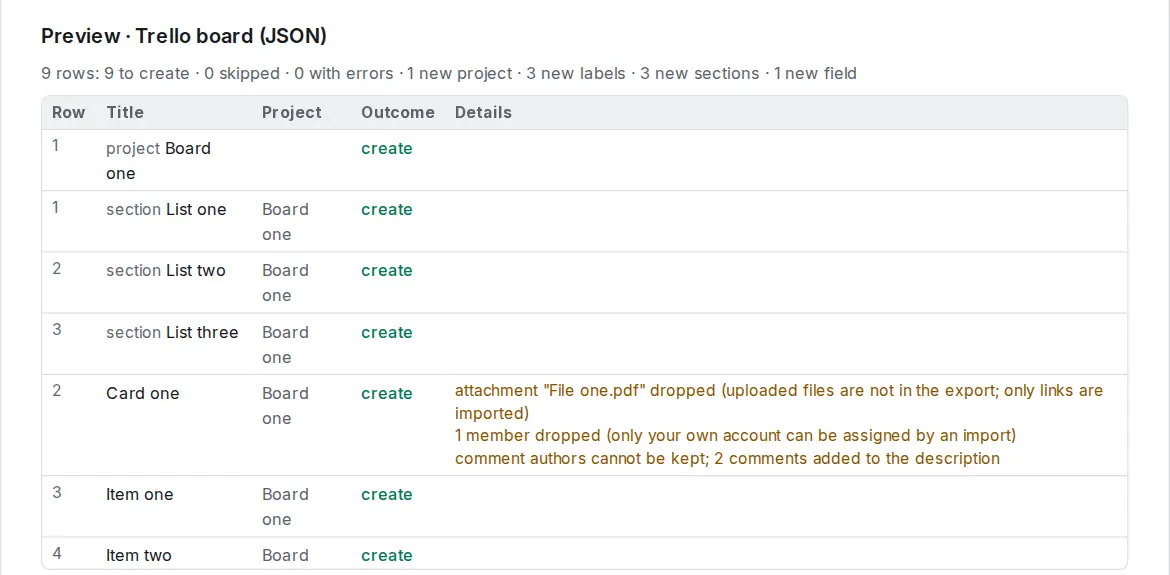Click row number 4 of Item two
Screen dimensions: 1170x575
(x=57, y=553)
